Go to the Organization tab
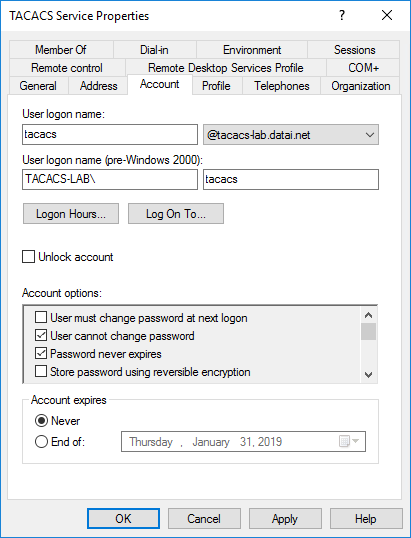The height and width of the screenshot is (538, 411). [360, 86]
